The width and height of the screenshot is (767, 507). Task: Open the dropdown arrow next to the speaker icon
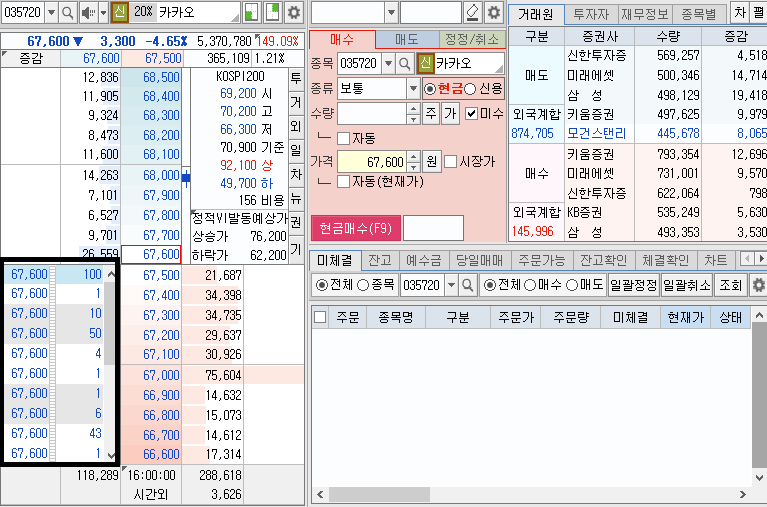click(103, 12)
